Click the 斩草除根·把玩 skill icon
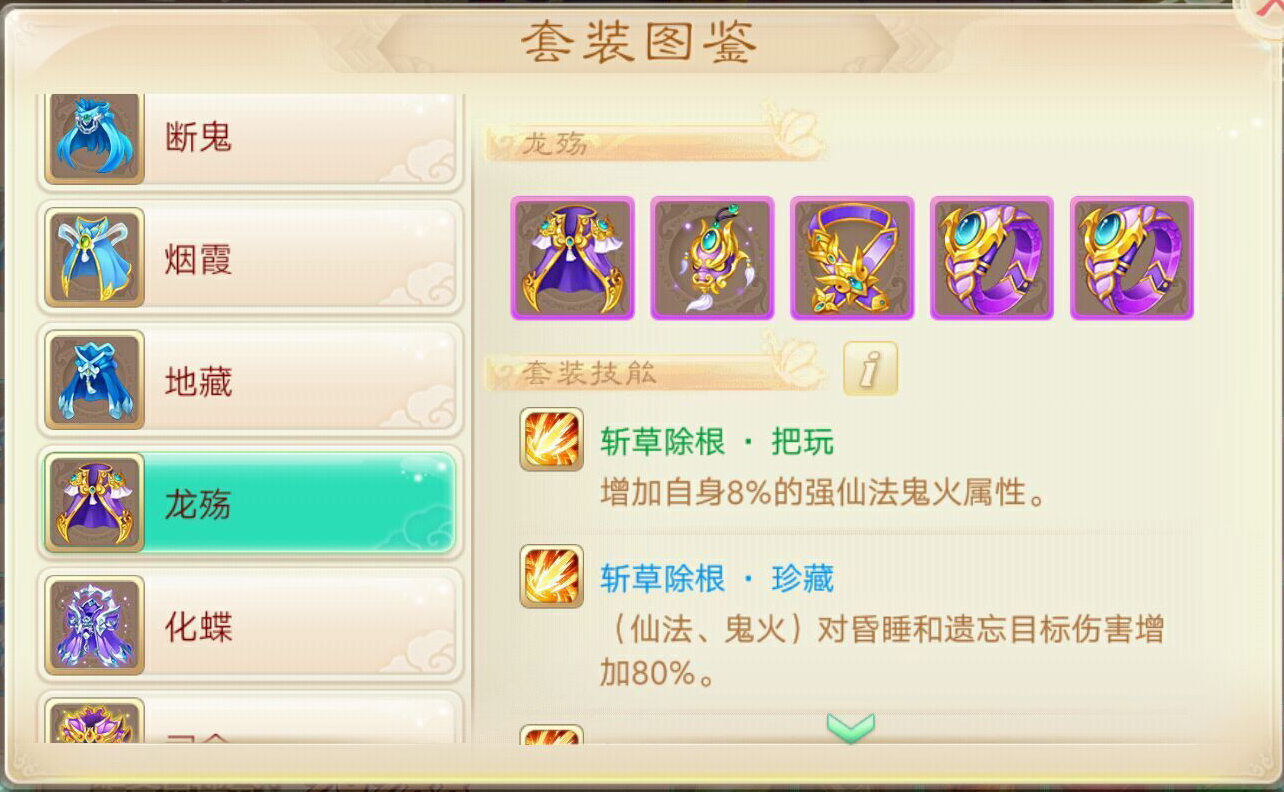 point(551,439)
